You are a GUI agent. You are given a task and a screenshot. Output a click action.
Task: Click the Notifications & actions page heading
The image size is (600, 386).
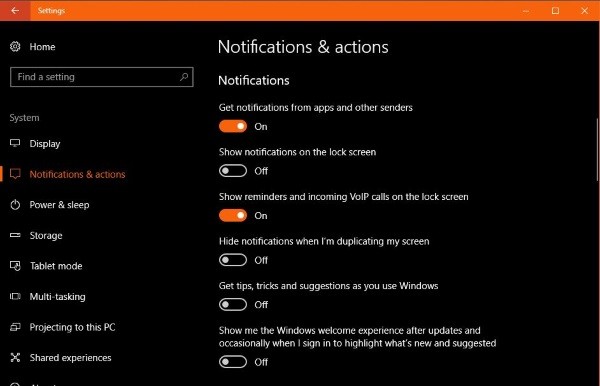point(303,47)
